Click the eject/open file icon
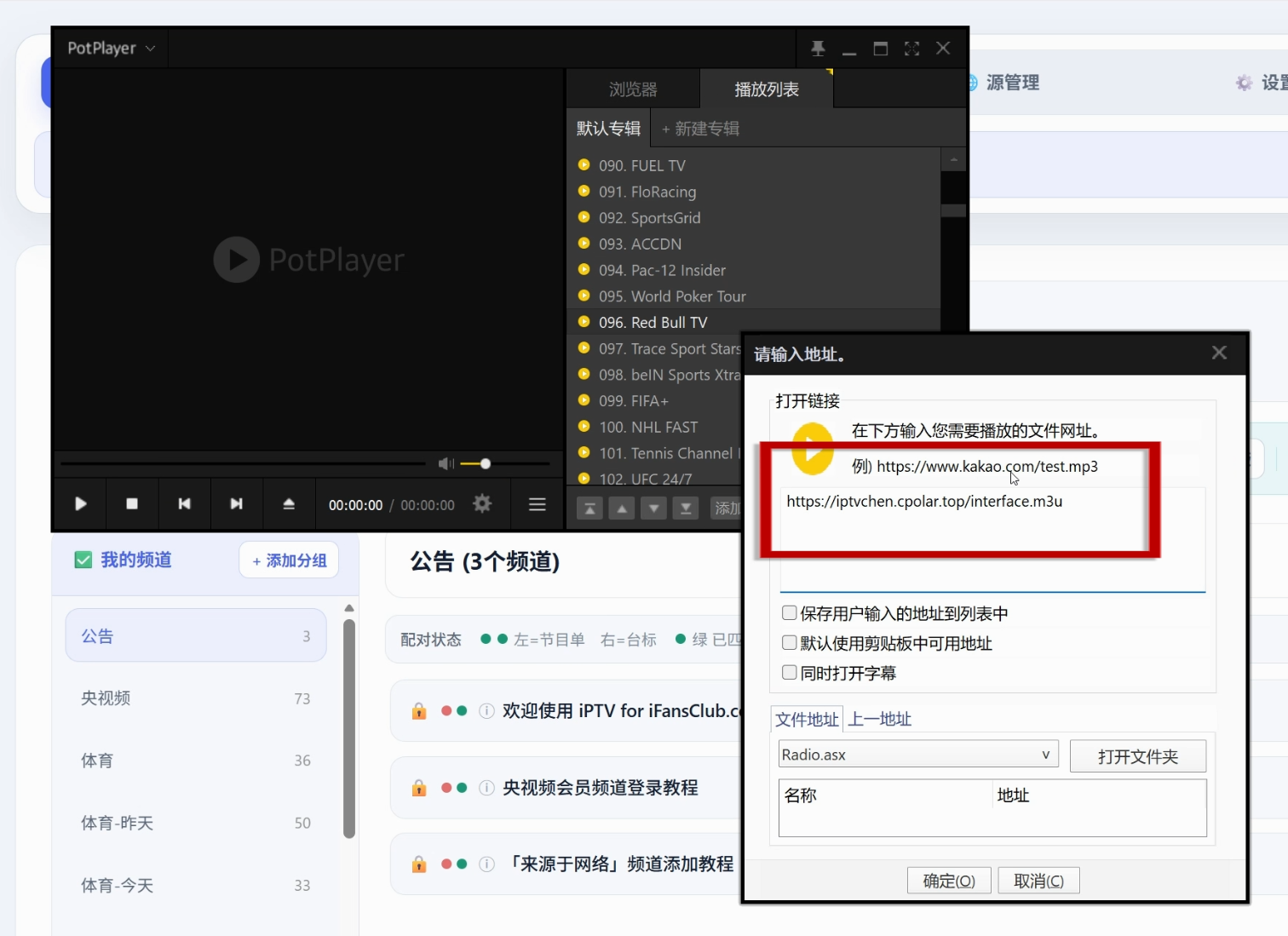 pos(289,504)
